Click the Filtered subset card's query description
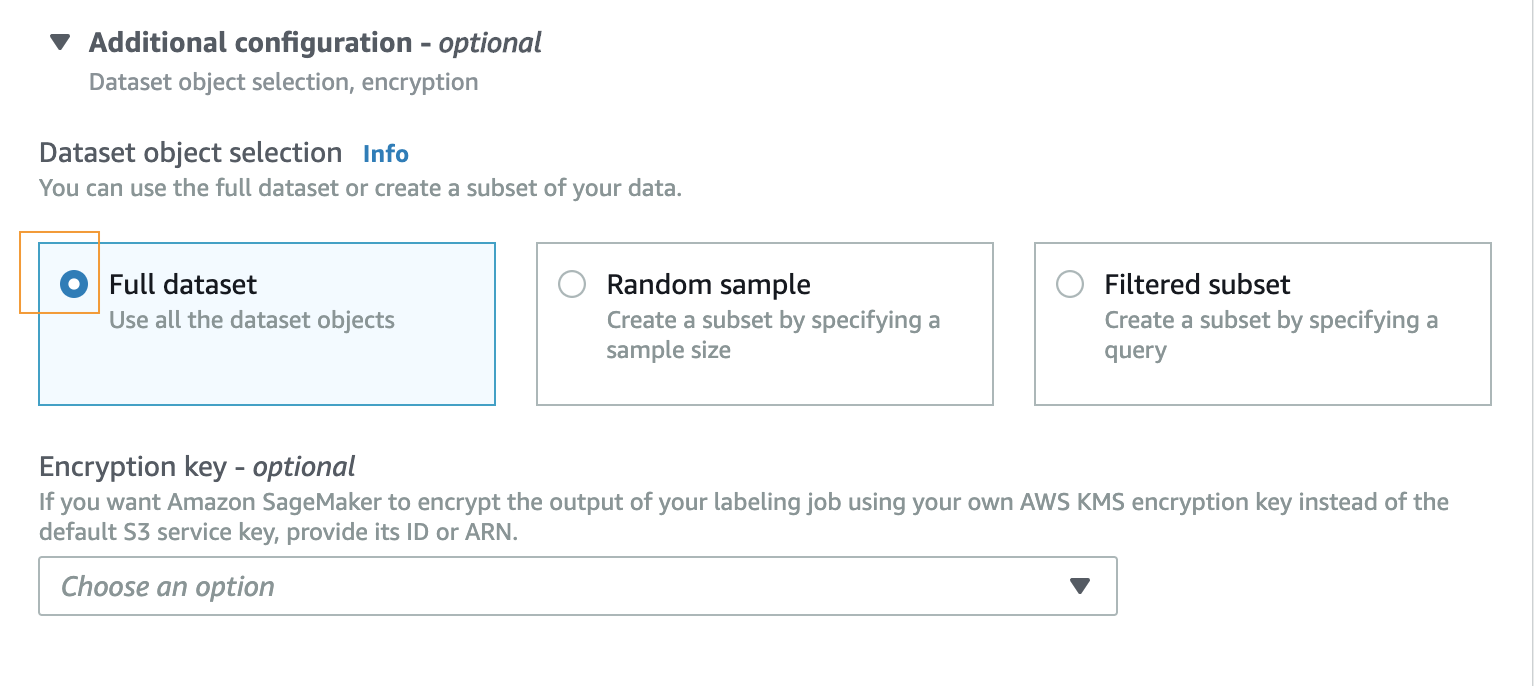The width and height of the screenshot is (1534, 686). coord(1272,336)
